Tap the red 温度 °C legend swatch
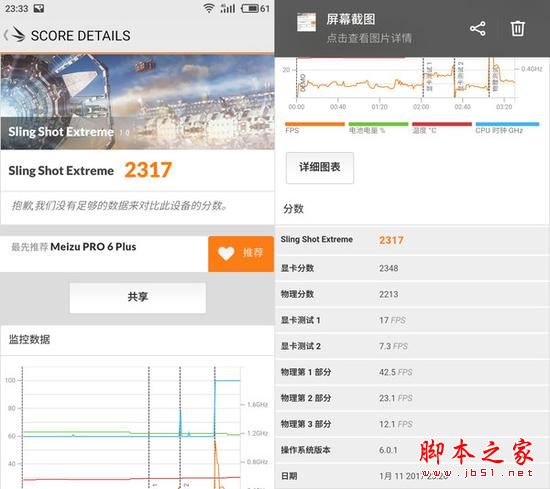 pyautogui.click(x=442, y=124)
